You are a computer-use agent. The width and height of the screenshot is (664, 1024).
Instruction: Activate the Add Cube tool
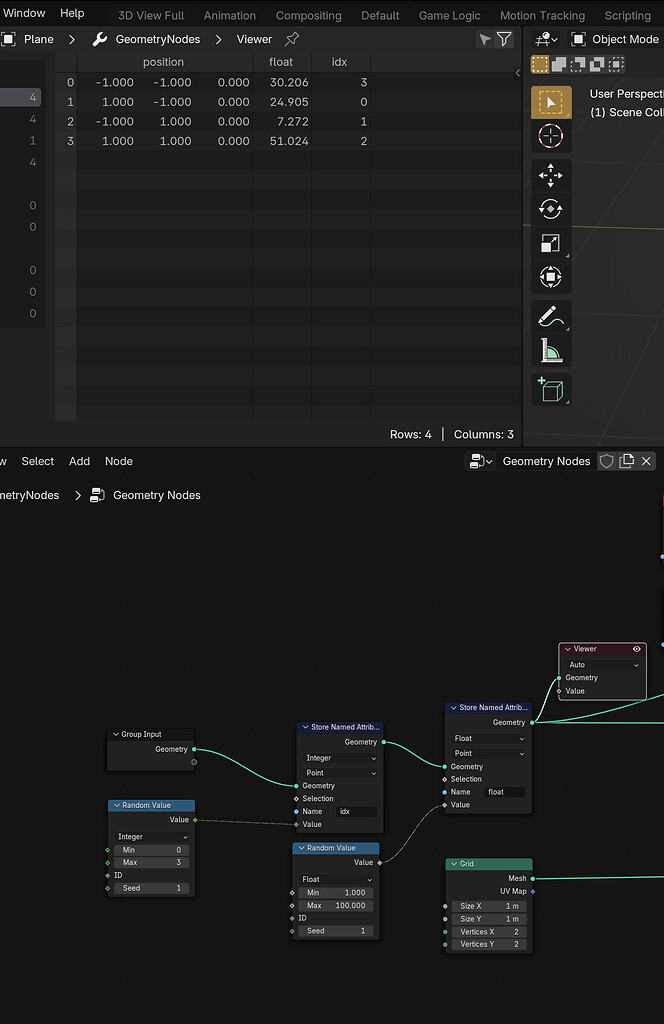click(551, 390)
